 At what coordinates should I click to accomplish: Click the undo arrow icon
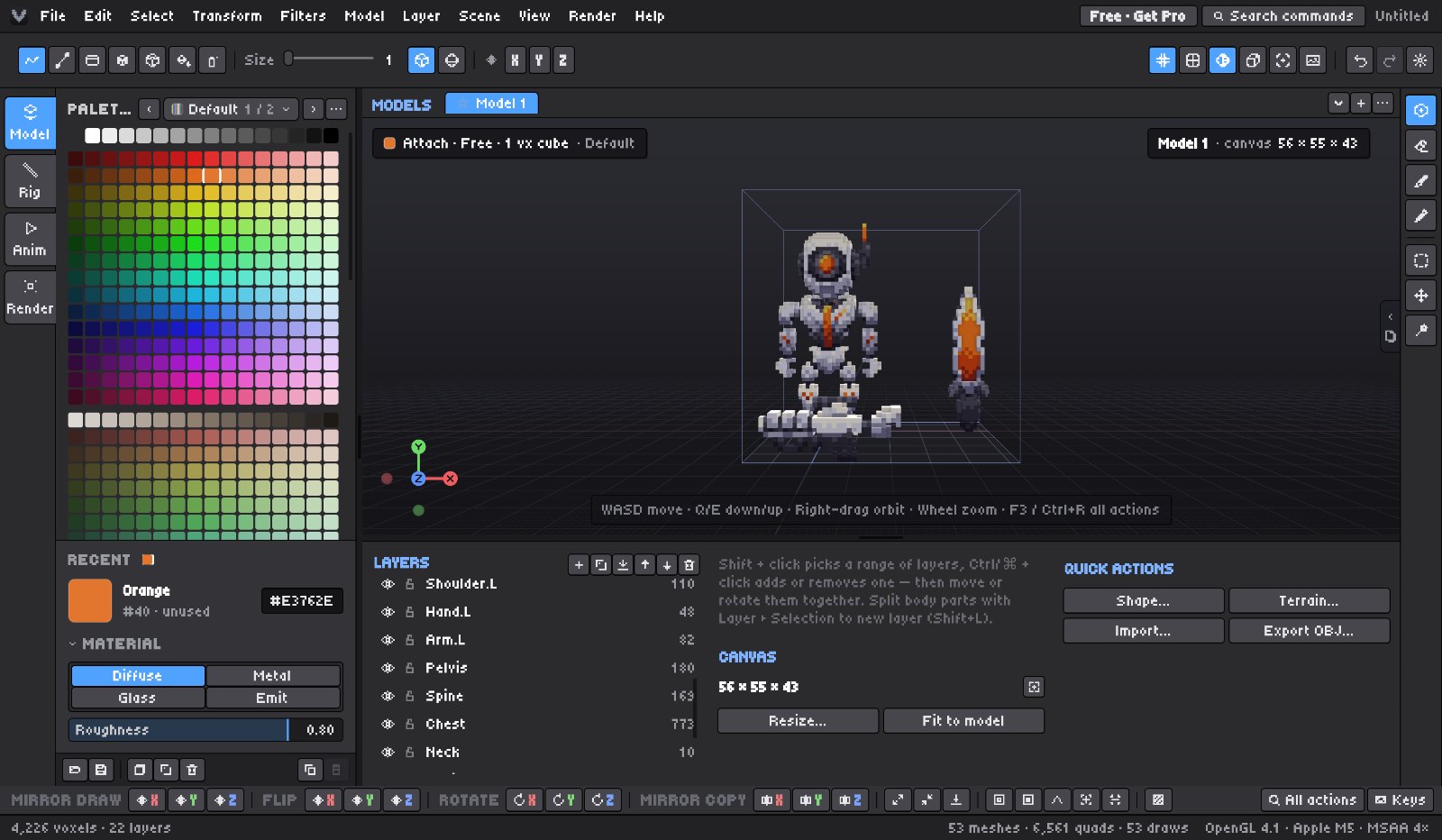click(x=1360, y=60)
